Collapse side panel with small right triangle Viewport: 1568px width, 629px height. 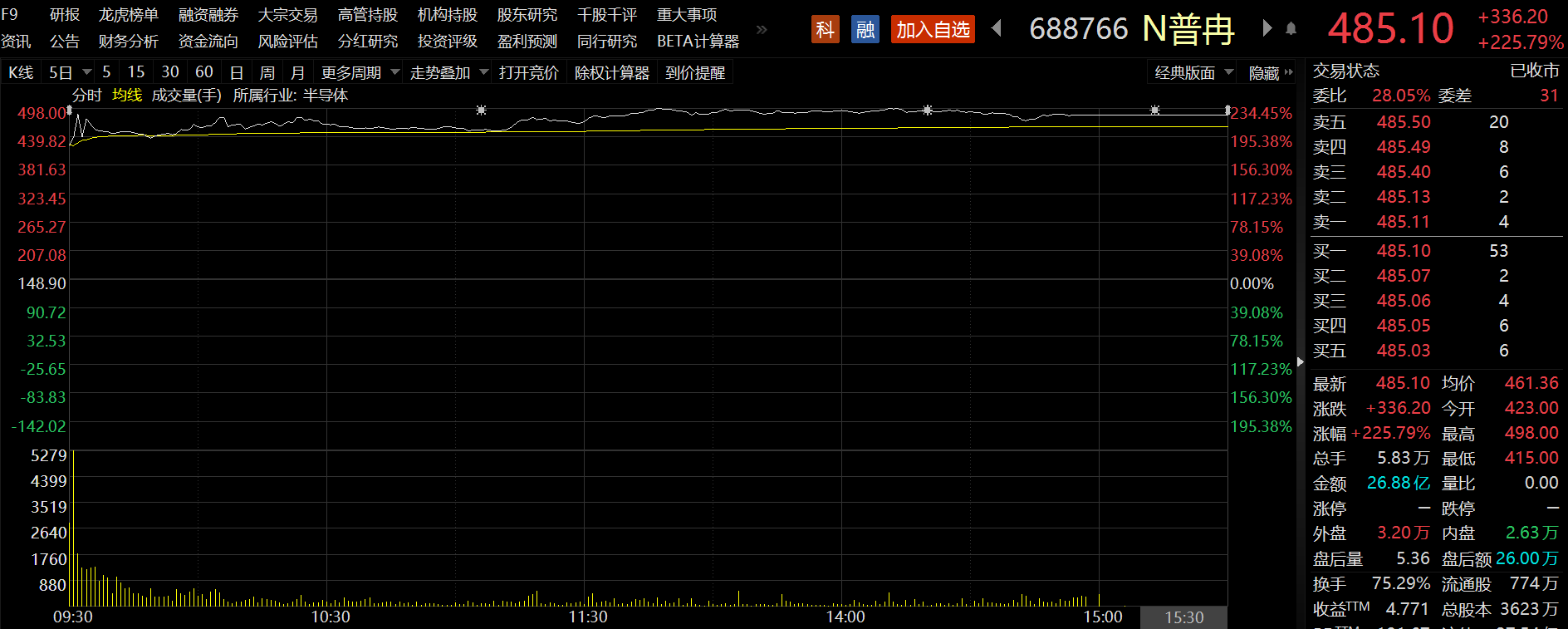1300,361
